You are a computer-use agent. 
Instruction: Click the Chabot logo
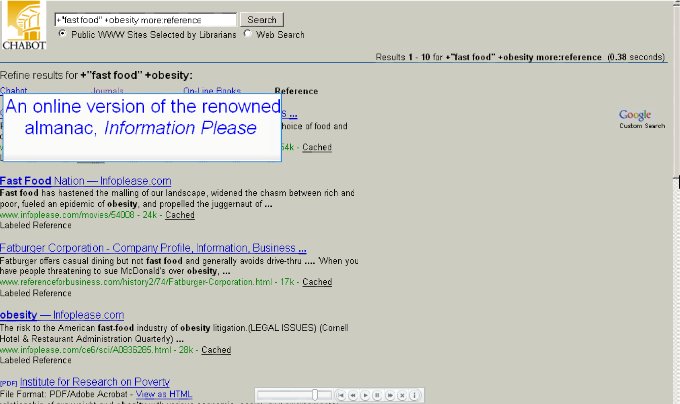click(23, 25)
